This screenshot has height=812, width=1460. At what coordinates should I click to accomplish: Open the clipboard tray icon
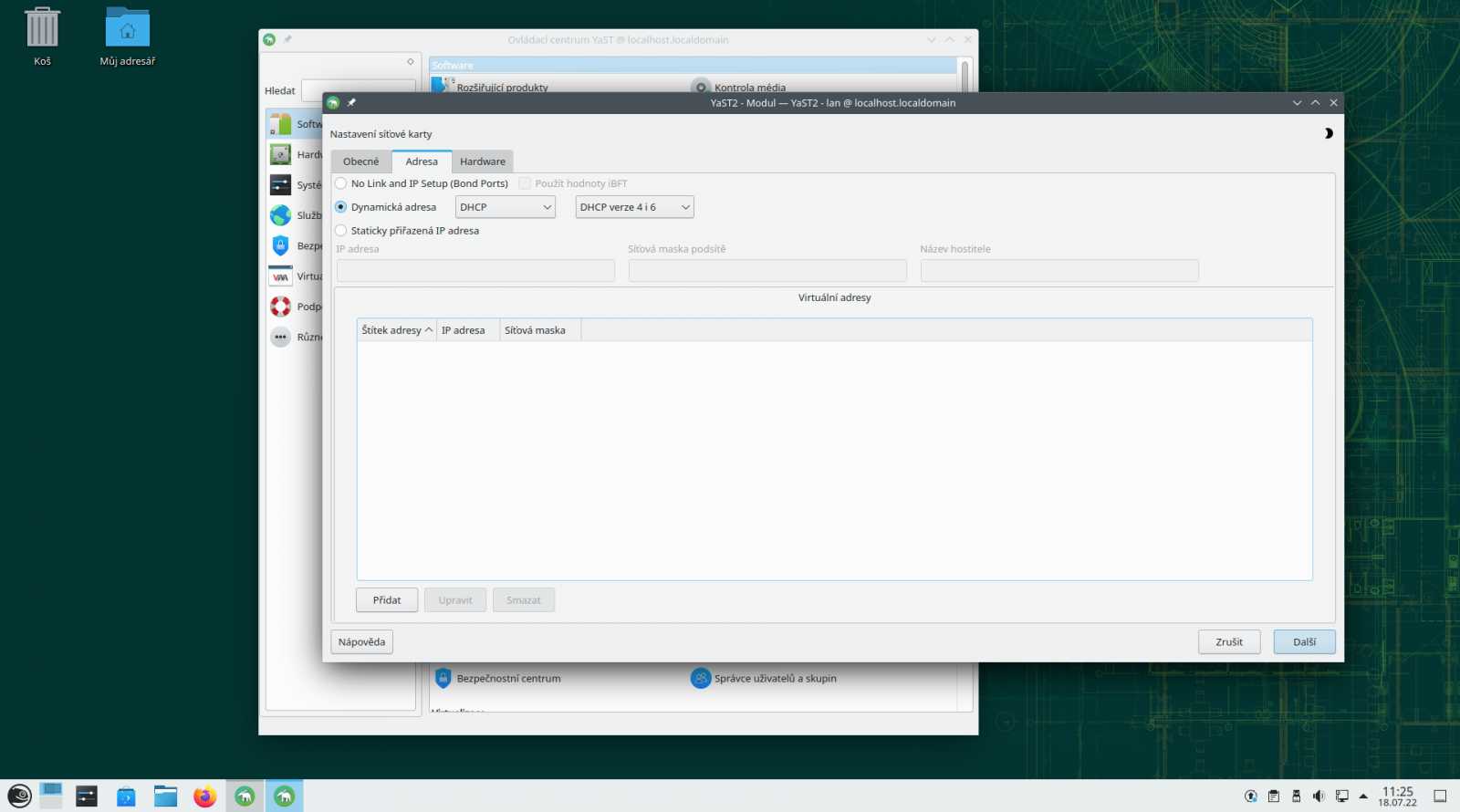pos(1274,796)
